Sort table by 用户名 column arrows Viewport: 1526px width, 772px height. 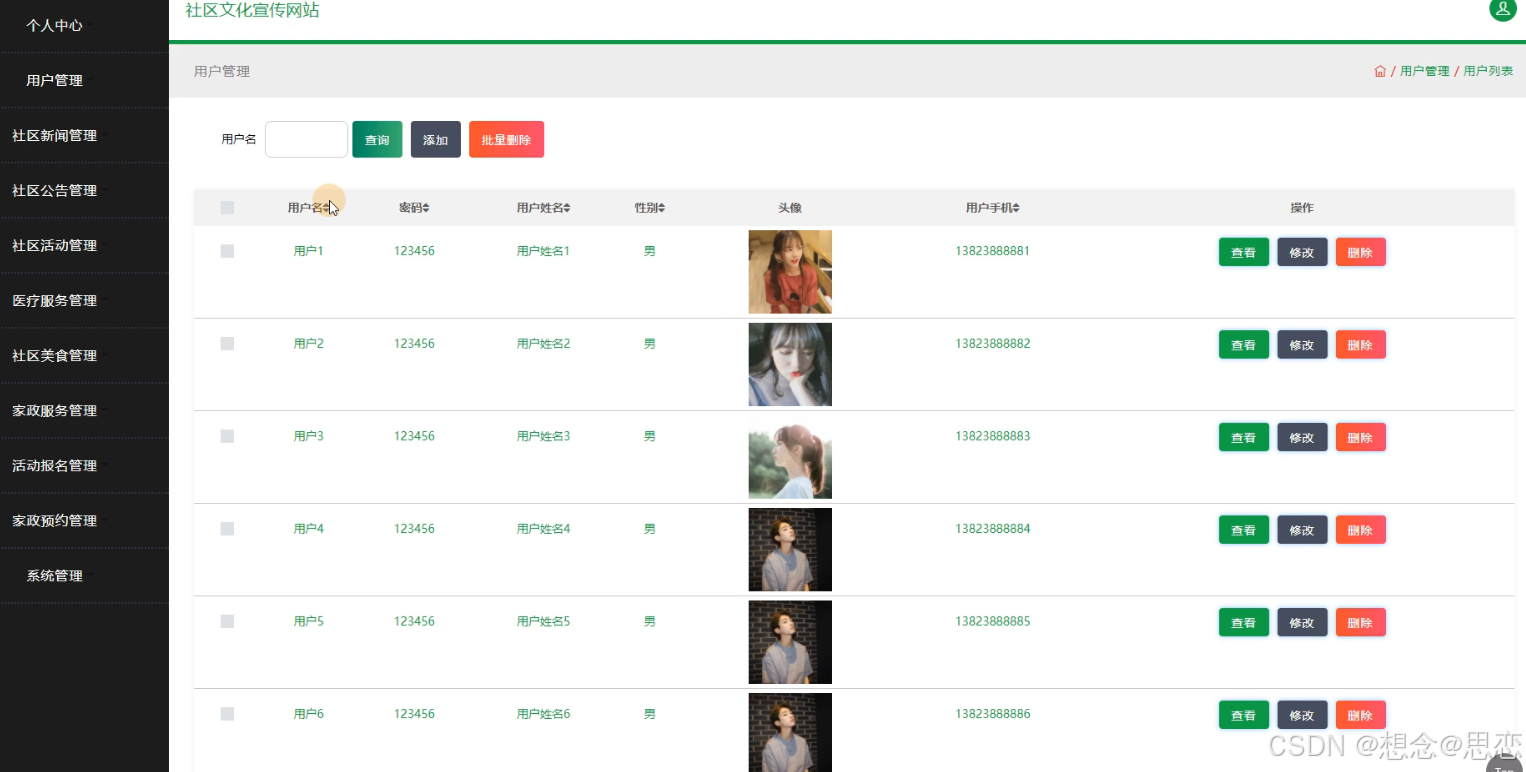click(327, 208)
